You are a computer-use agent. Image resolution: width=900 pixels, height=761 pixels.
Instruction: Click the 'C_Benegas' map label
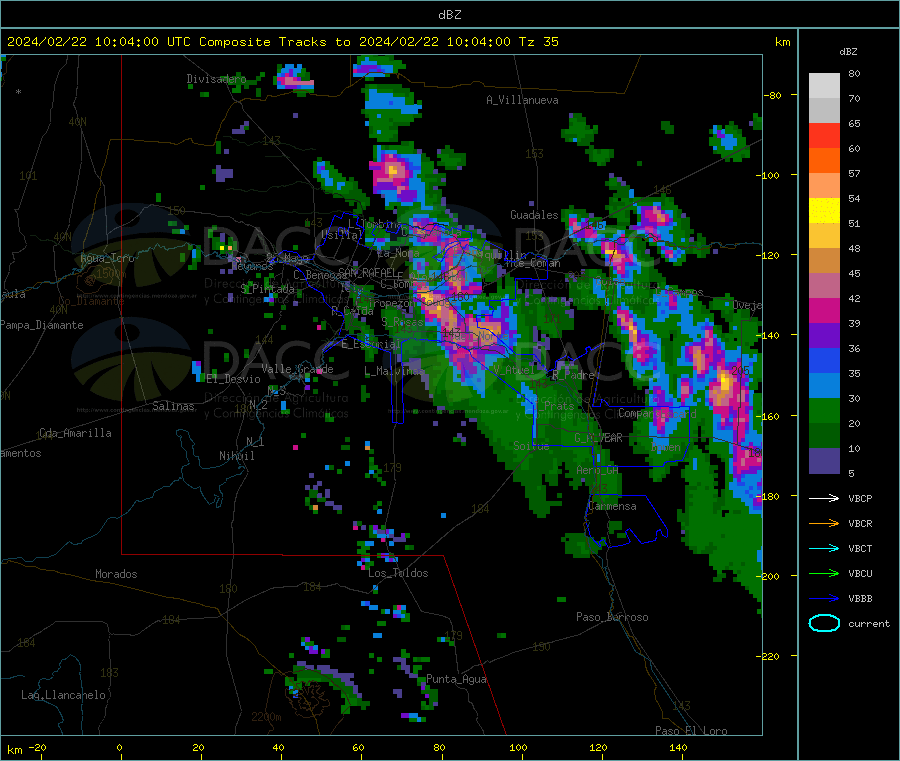[320, 275]
